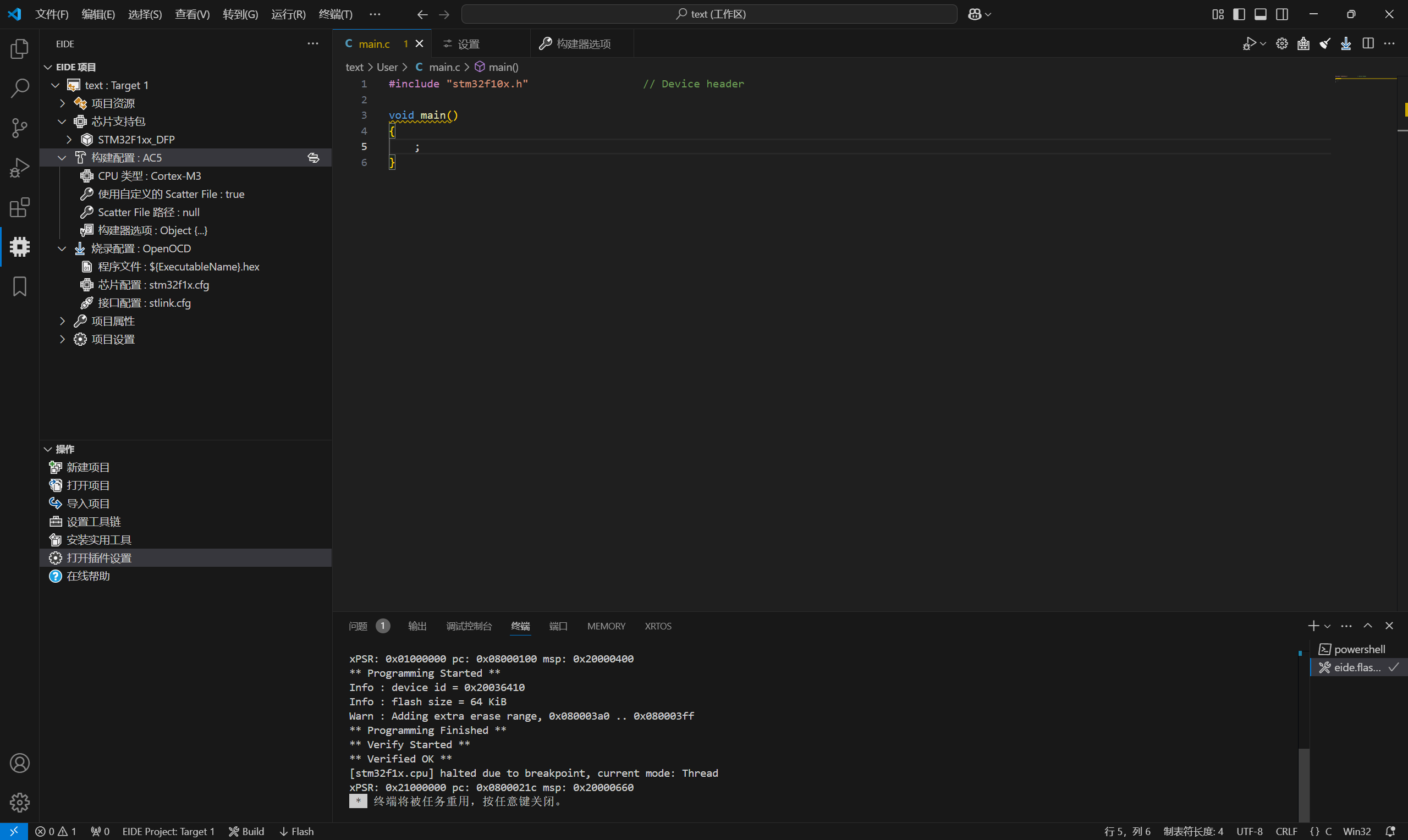The height and width of the screenshot is (840, 1408).
Task: Collapse the 烧录配置 : OpenOCD node
Action: 62,248
